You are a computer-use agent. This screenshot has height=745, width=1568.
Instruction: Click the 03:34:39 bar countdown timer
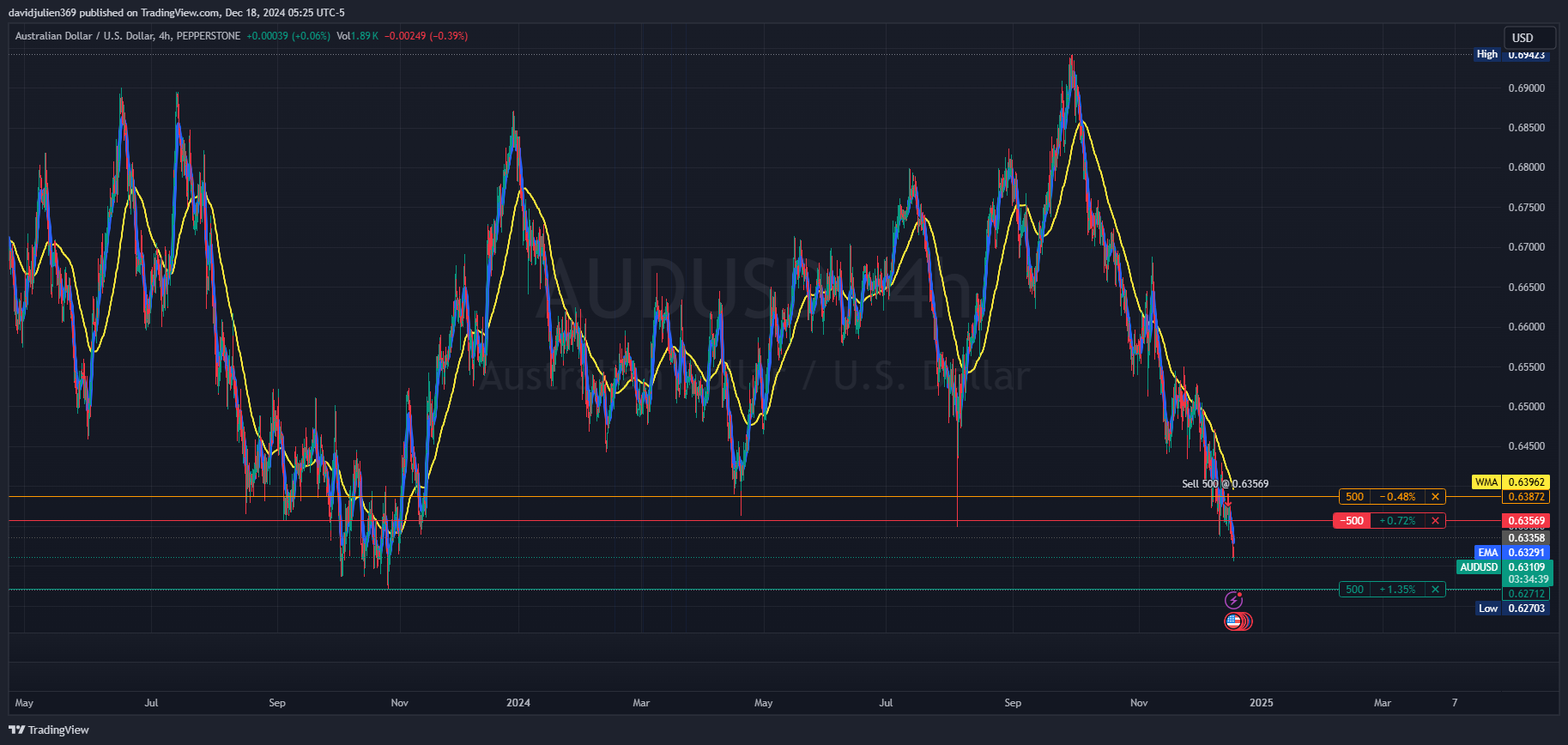tap(1528, 579)
